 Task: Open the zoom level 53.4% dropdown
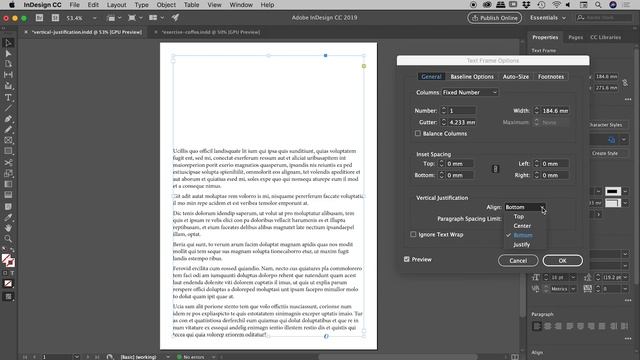tap(94, 18)
